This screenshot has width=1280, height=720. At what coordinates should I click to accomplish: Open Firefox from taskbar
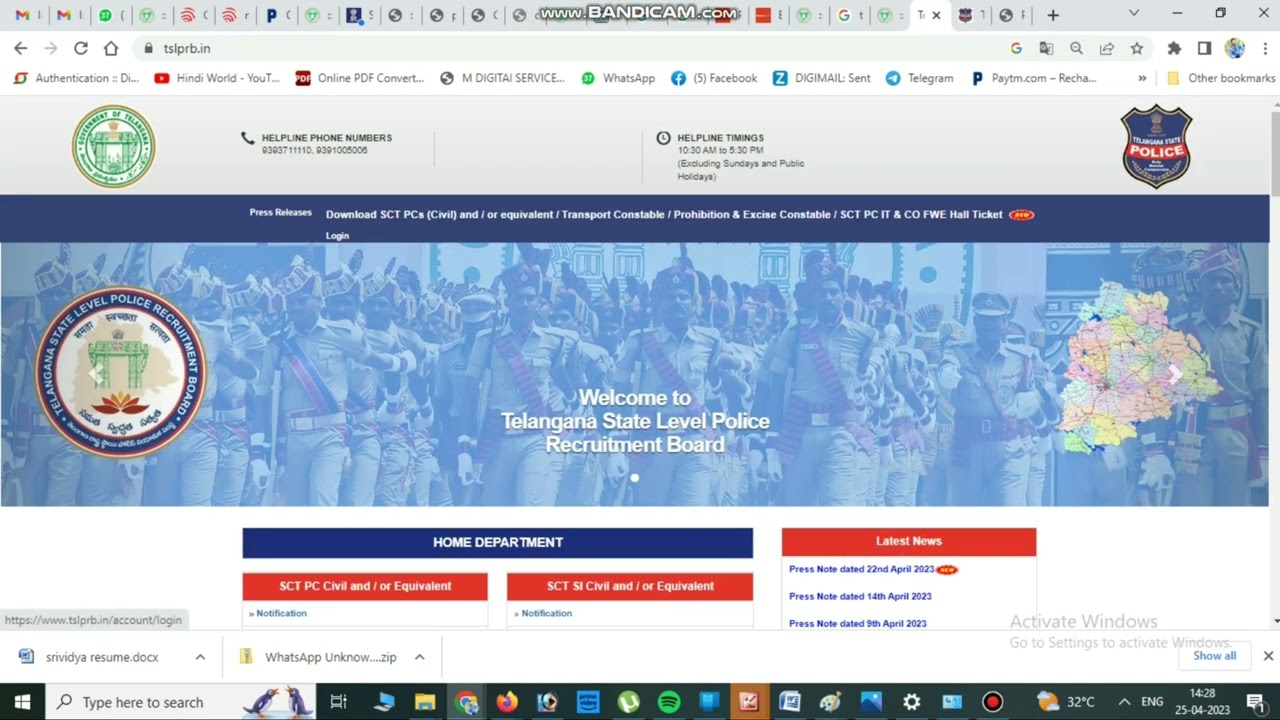507,702
